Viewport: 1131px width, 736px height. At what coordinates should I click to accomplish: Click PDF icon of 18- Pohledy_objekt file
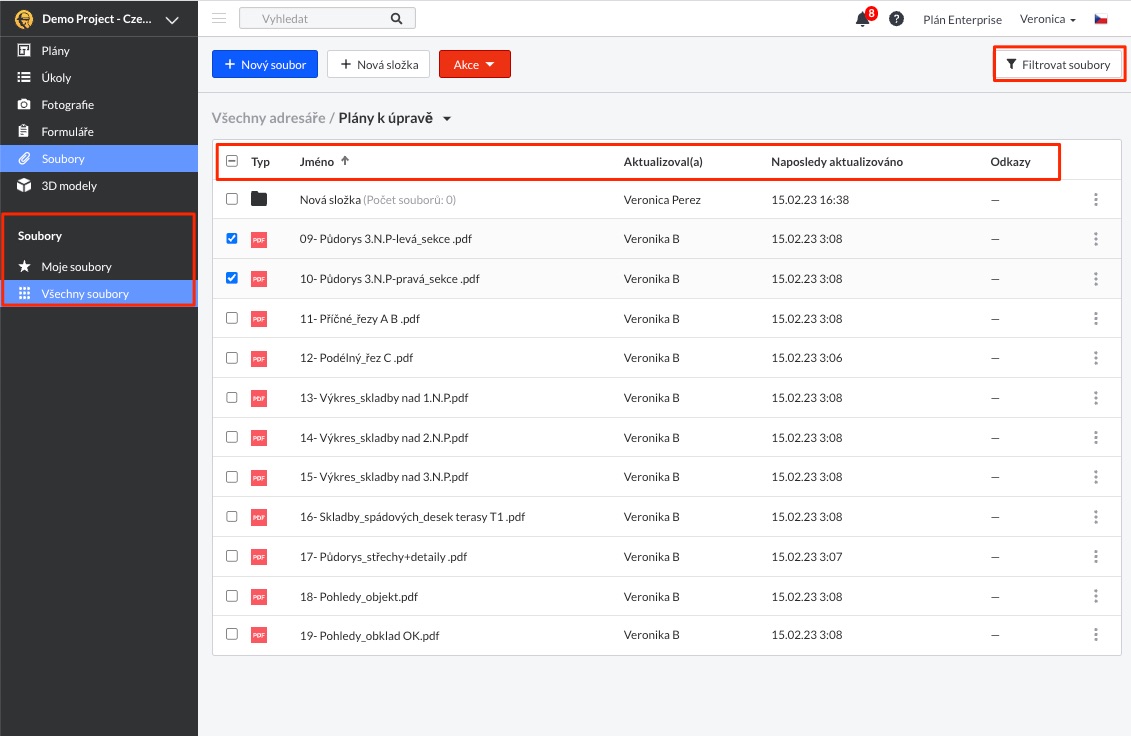(259, 597)
